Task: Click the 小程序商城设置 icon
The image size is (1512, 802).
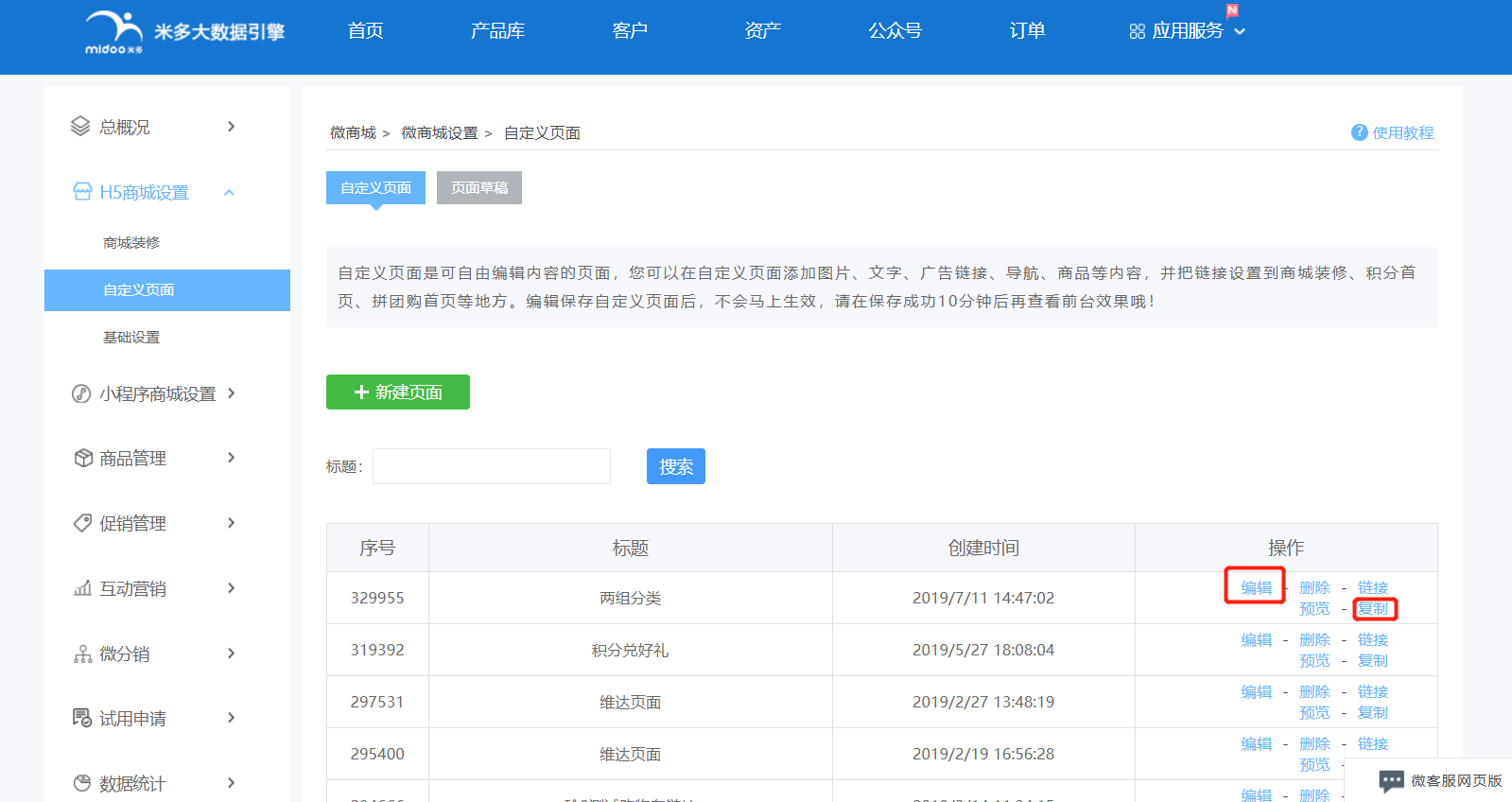Action: [81, 393]
